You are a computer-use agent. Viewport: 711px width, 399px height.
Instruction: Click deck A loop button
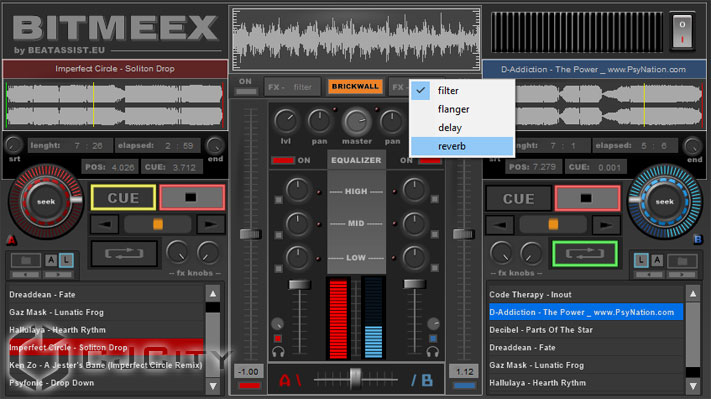pyautogui.click(x=124, y=253)
